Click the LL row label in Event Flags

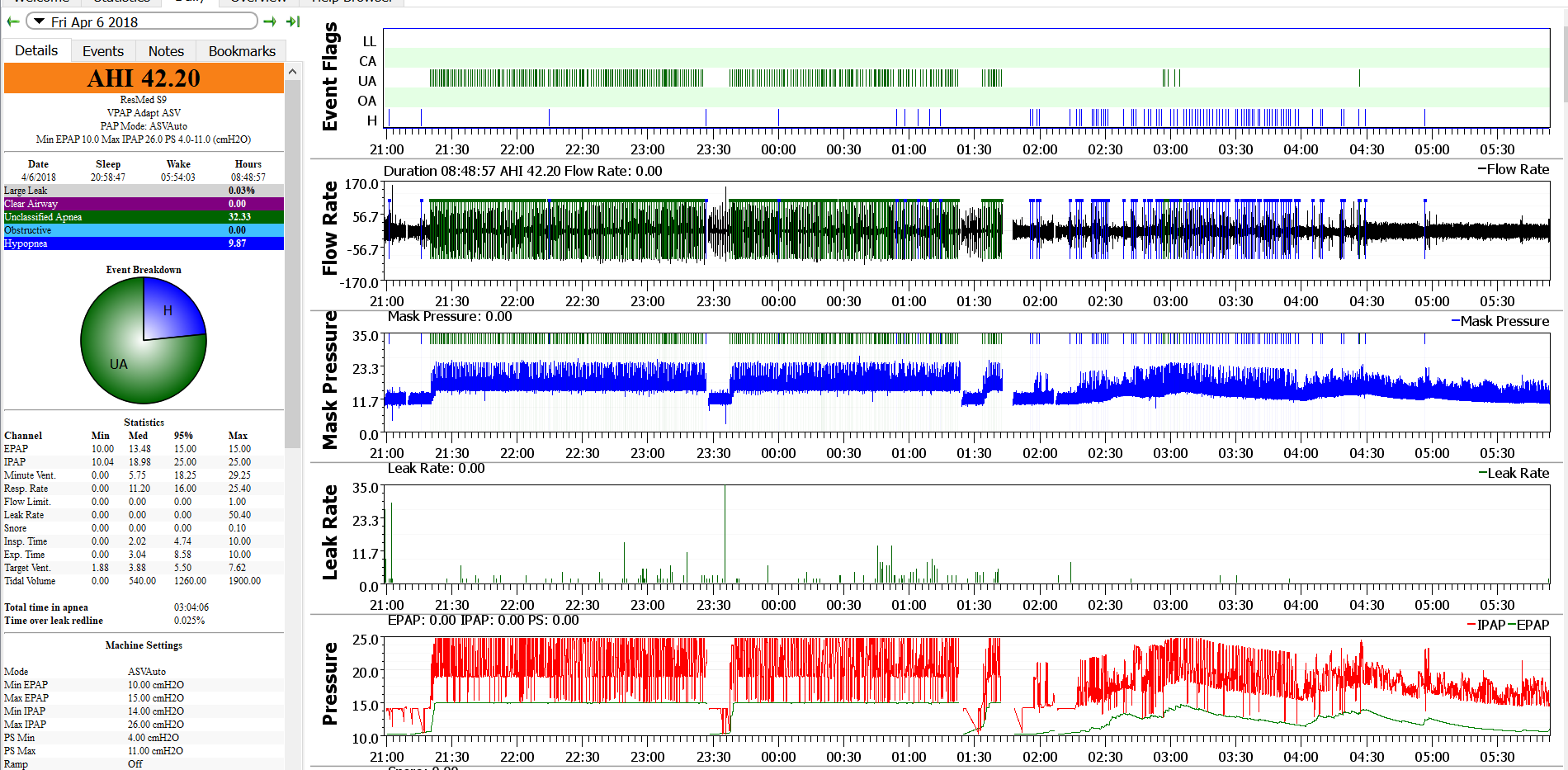point(369,41)
